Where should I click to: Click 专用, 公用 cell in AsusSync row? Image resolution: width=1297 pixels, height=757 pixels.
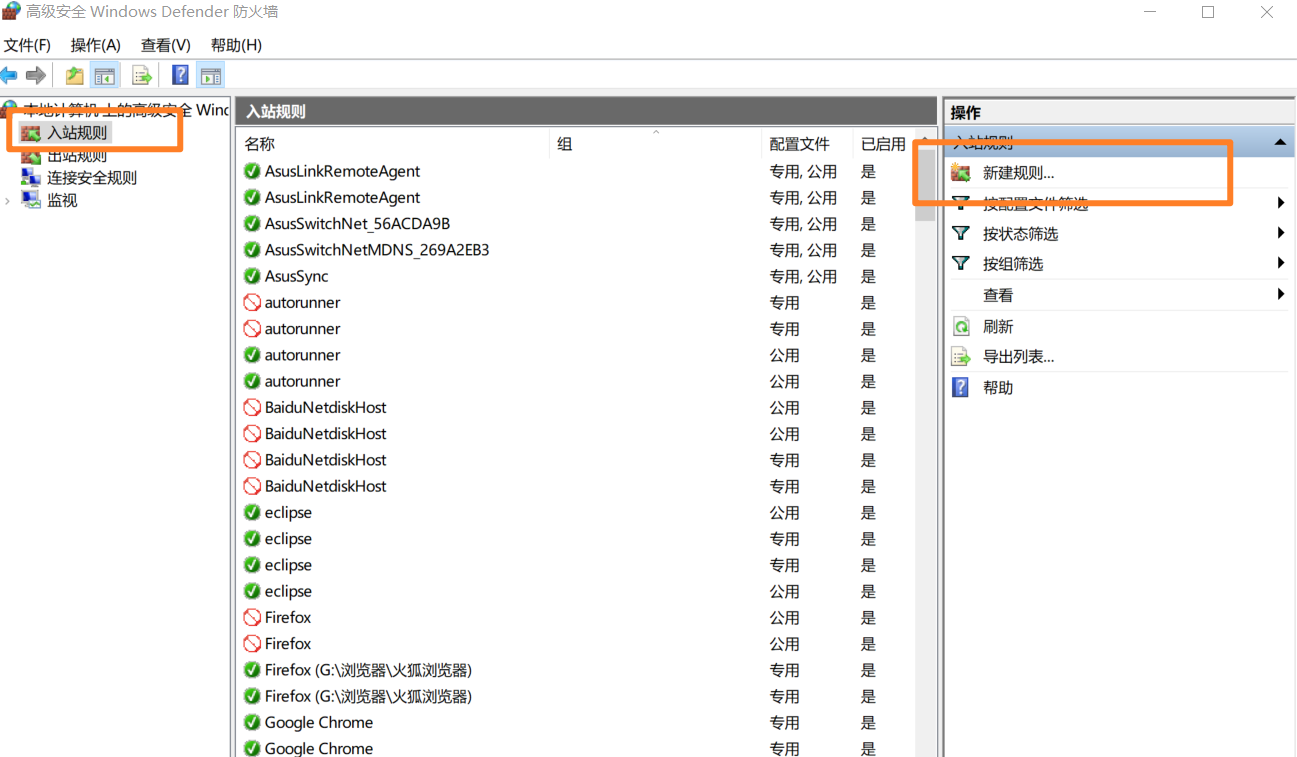(803, 276)
